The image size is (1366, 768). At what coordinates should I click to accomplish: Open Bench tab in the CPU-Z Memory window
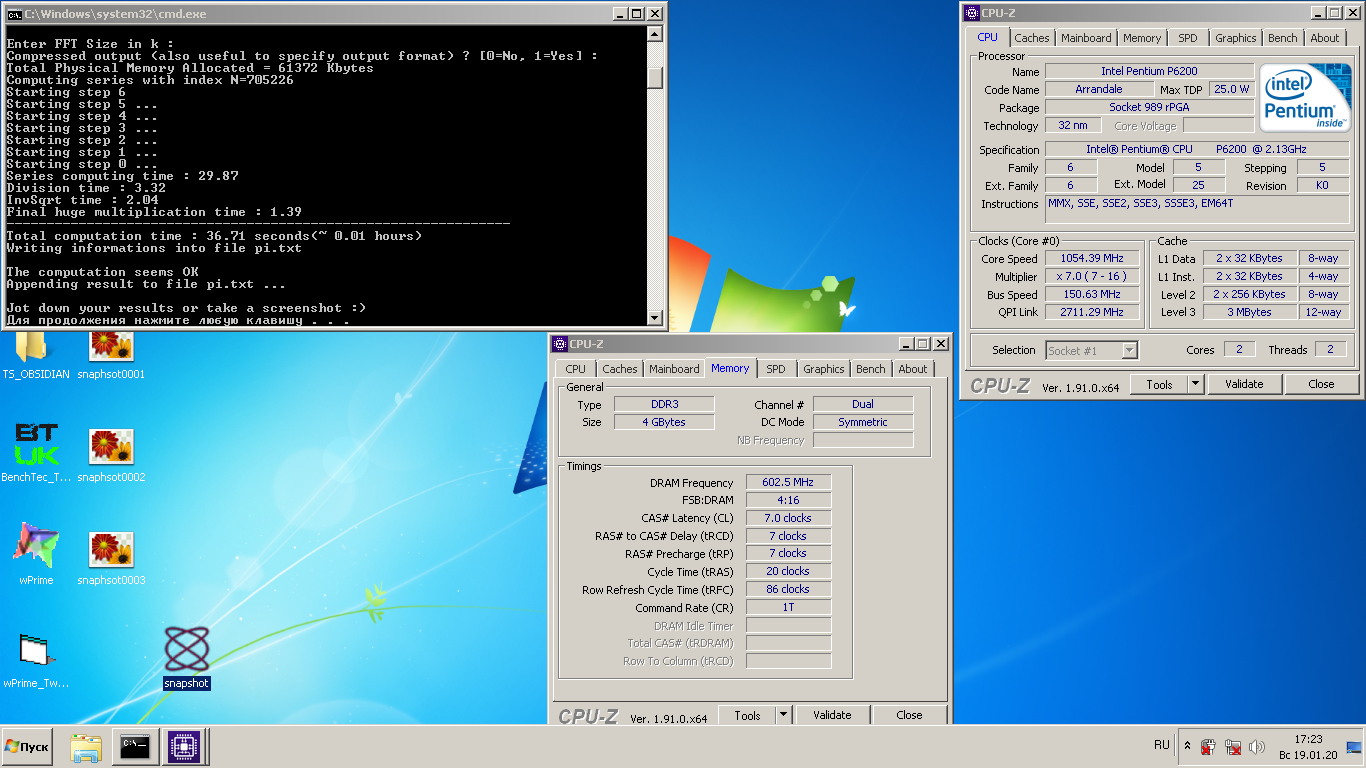(x=870, y=369)
